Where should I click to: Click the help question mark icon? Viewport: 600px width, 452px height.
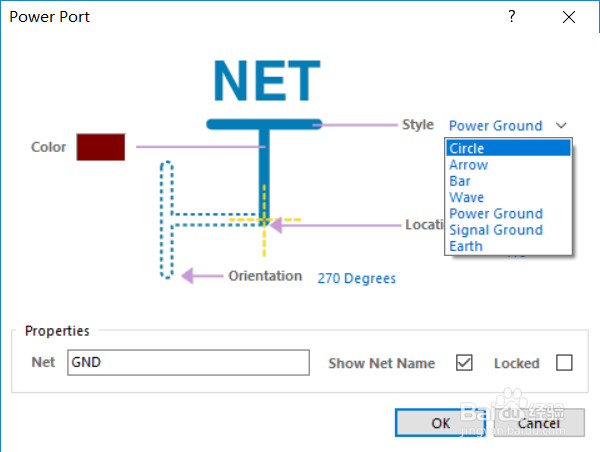click(512, 16)
